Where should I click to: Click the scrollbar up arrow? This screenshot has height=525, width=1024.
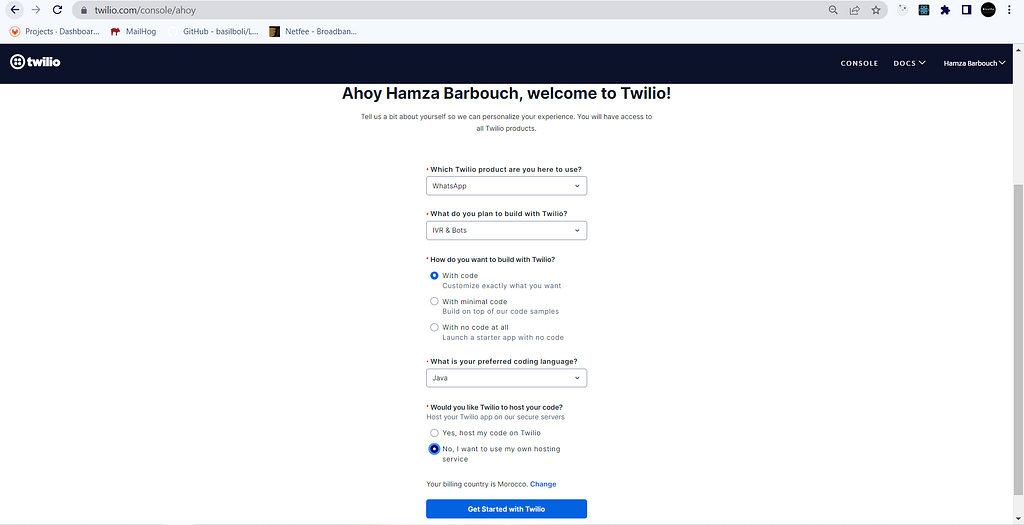pyautogui.click(x=1017, y=50)
